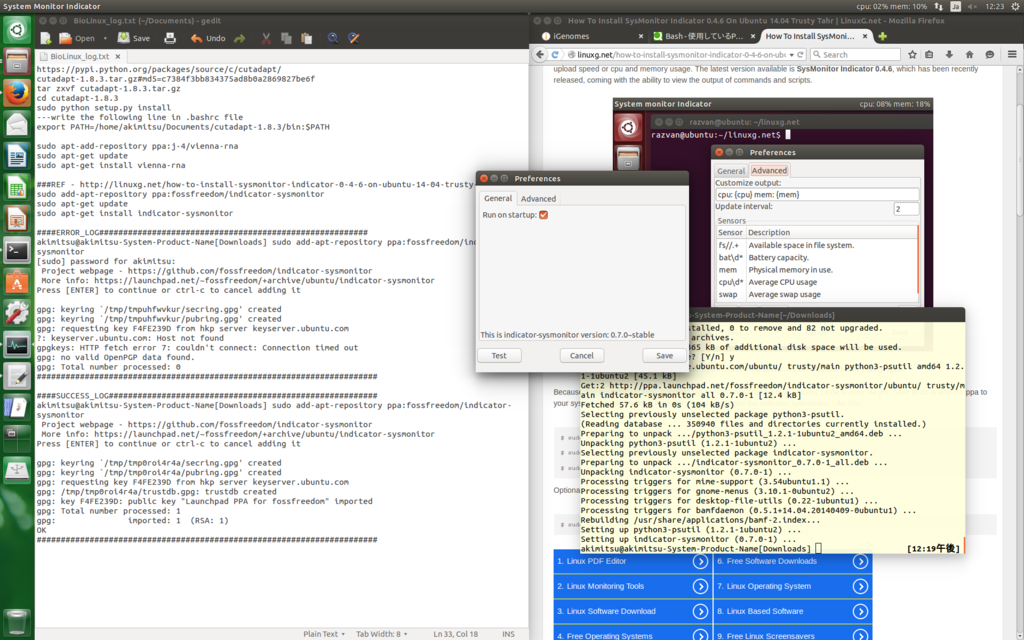1024x640 pixels.
Task: Open the Linux PDF Editor link
Action: [x=632, y=562]
